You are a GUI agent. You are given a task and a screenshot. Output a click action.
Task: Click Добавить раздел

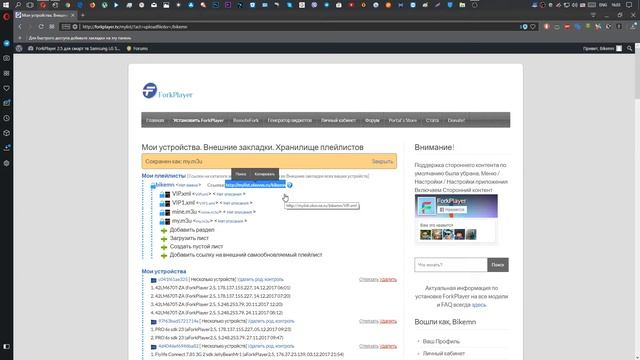point(192,230)
